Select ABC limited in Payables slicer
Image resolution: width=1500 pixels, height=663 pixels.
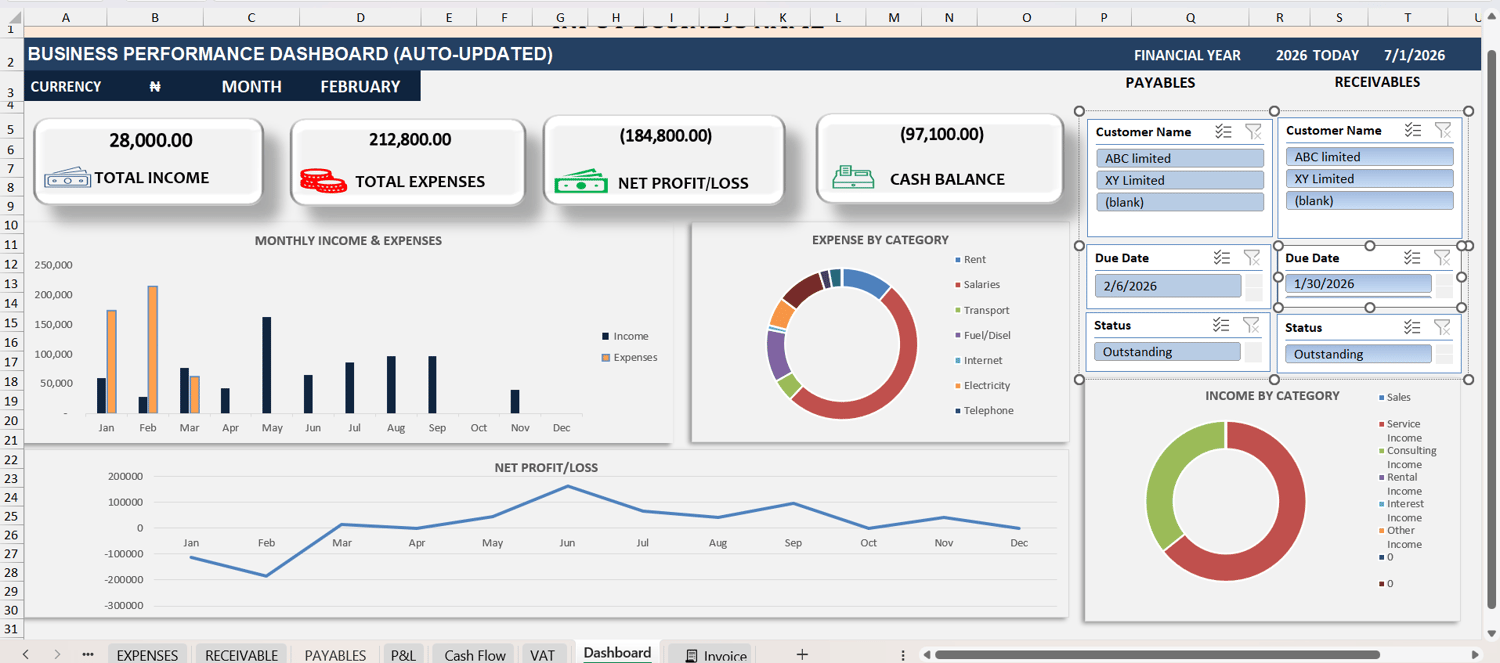(x=1180, y=158)
